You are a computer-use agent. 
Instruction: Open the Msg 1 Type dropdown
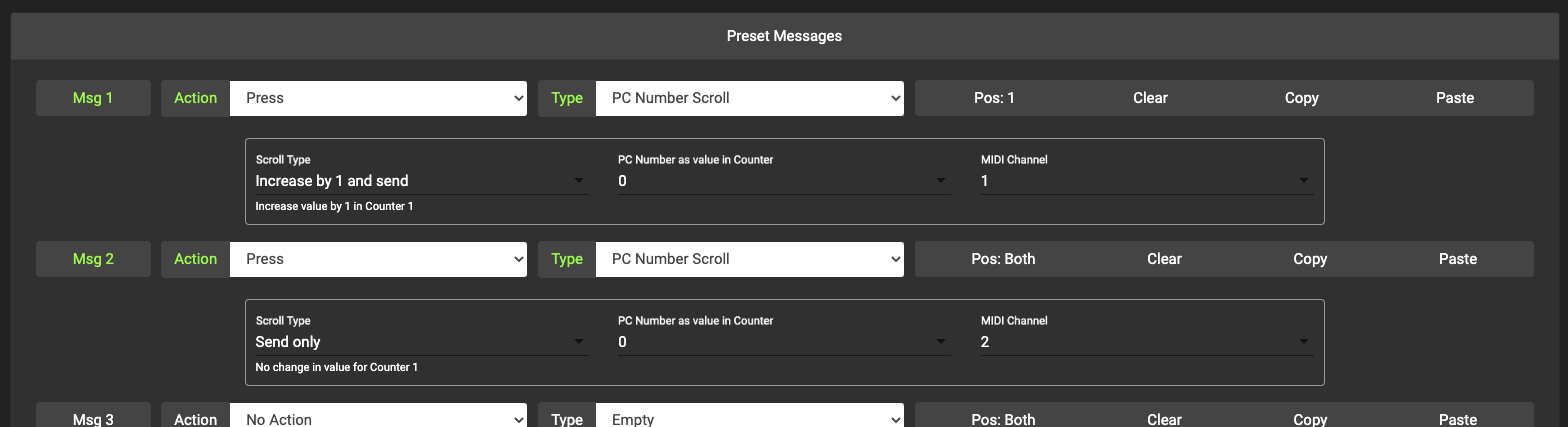[x=749, y=98]
